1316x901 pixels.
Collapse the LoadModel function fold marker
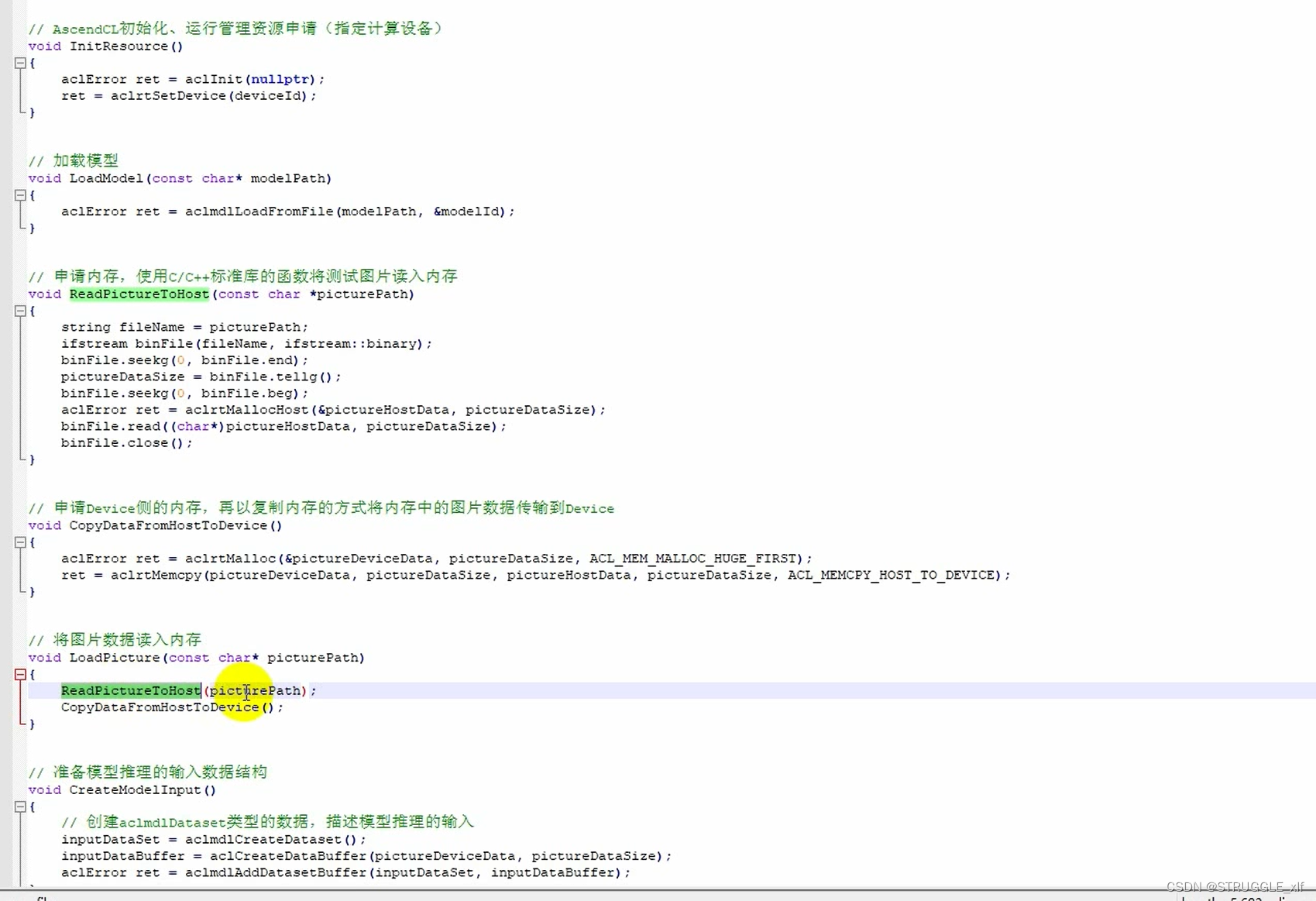coord(20,195)
